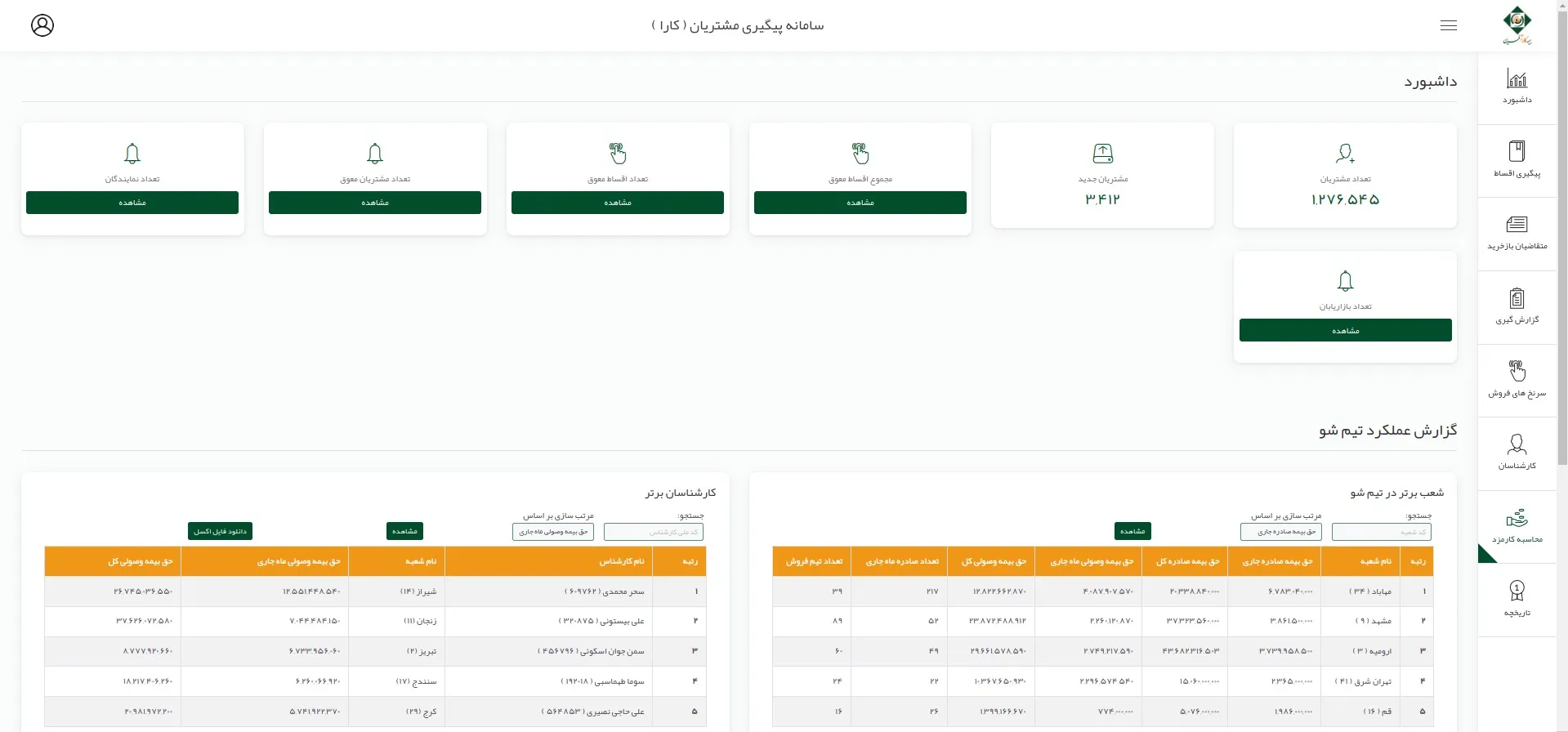Image resolution: width=1568 pixels, height=732 pixels.
Task: Open داشبورد in the sidebar
Action: [1517, 87]
